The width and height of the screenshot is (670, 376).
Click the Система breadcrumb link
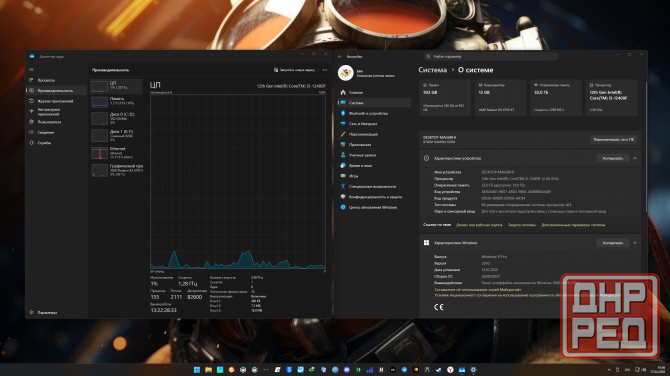click(432, 70)
